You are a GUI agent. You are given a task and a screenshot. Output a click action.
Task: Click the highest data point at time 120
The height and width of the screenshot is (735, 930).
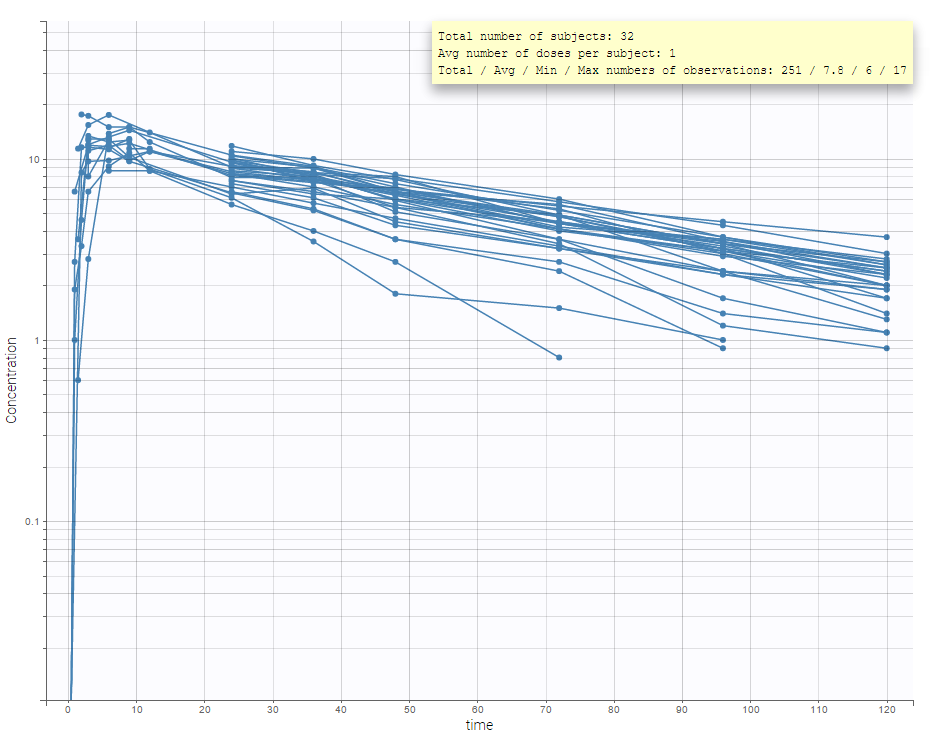[887, 237]
